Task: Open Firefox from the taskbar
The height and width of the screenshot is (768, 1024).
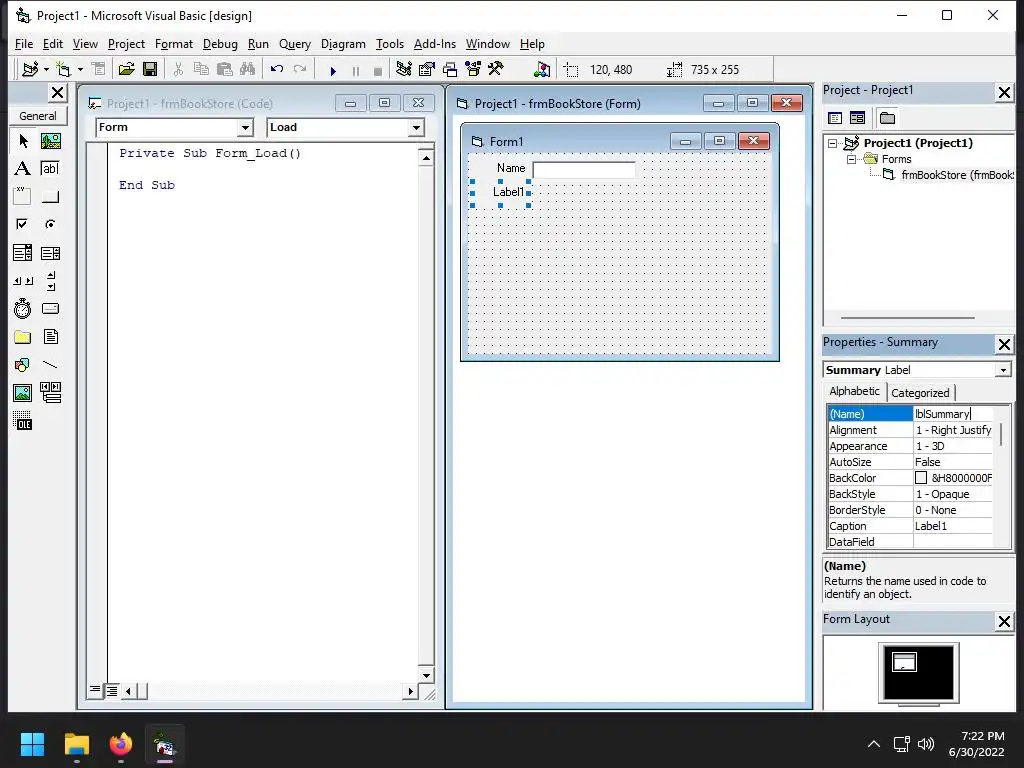Action: 120,744
